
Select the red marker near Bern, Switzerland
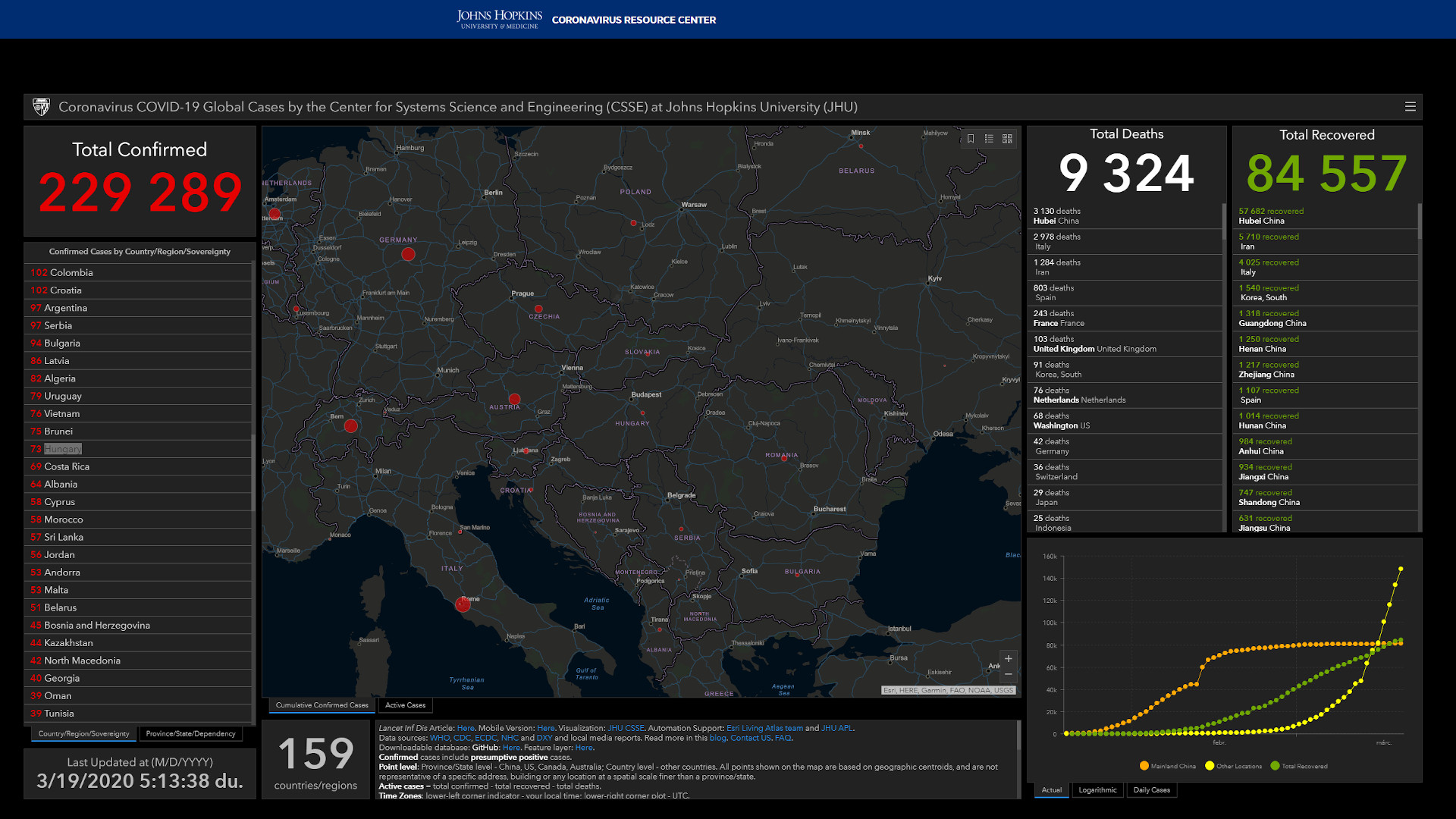point(350,426)
